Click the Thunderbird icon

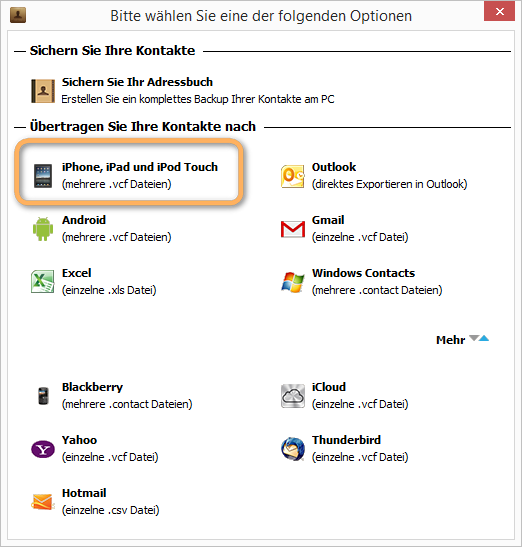(293, 449)
